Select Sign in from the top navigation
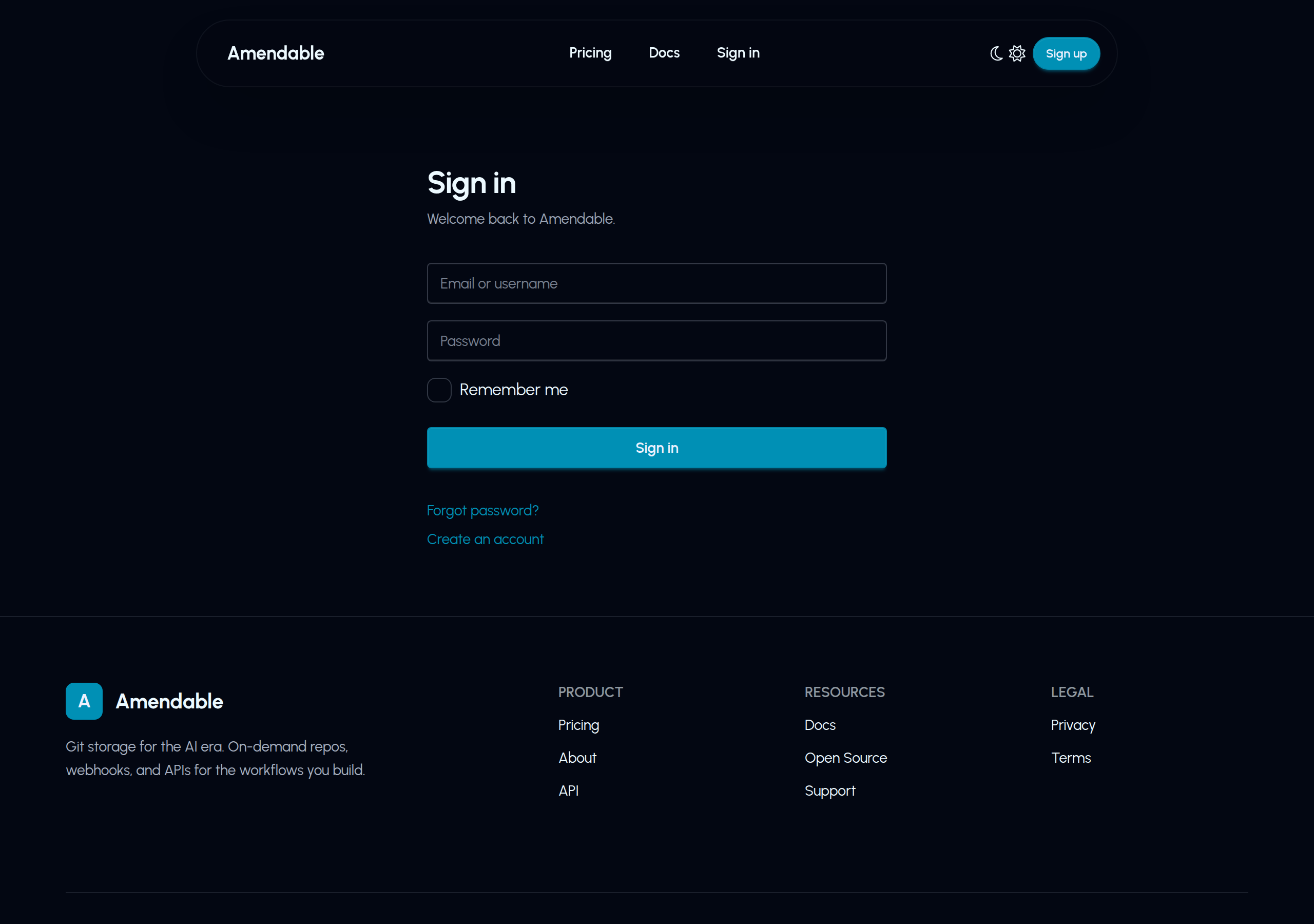Viewport: 1314px width, 924px height. (738, 53)
